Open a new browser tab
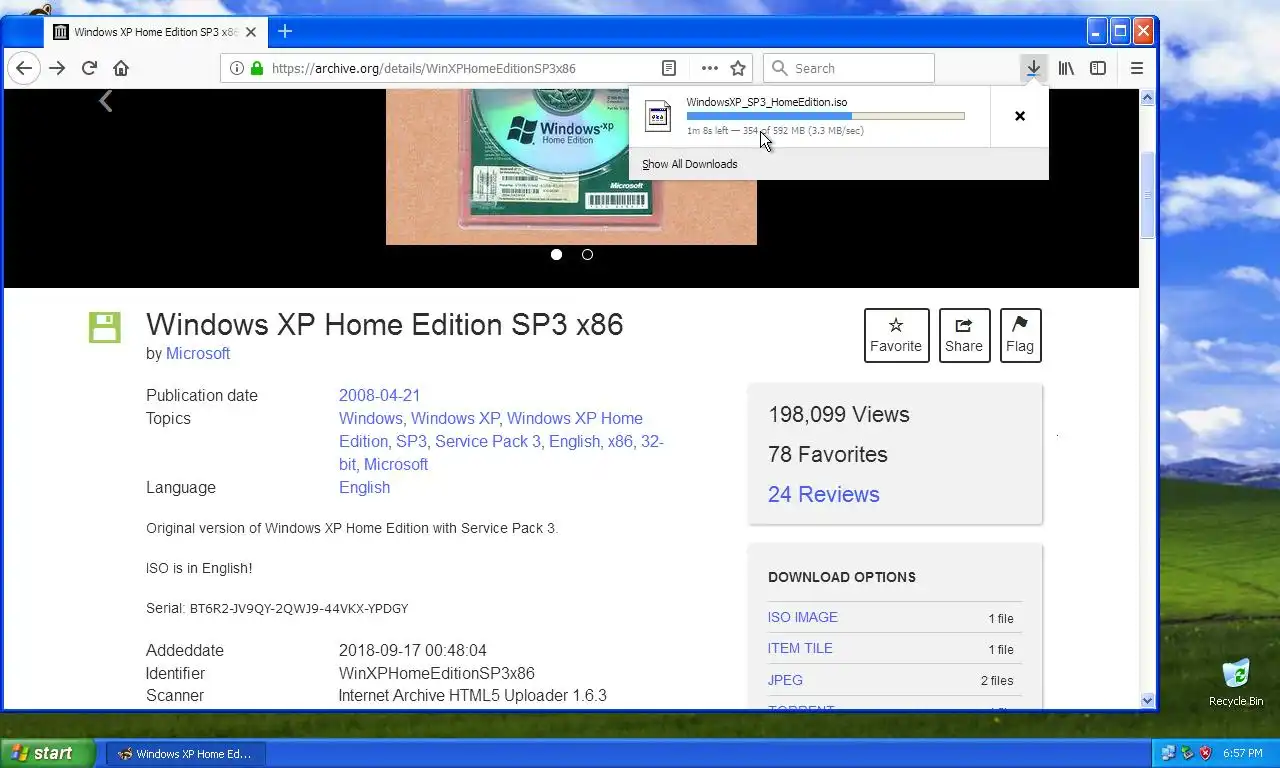The width and height of the screenshot is (1280, 768). click(285, 31)
